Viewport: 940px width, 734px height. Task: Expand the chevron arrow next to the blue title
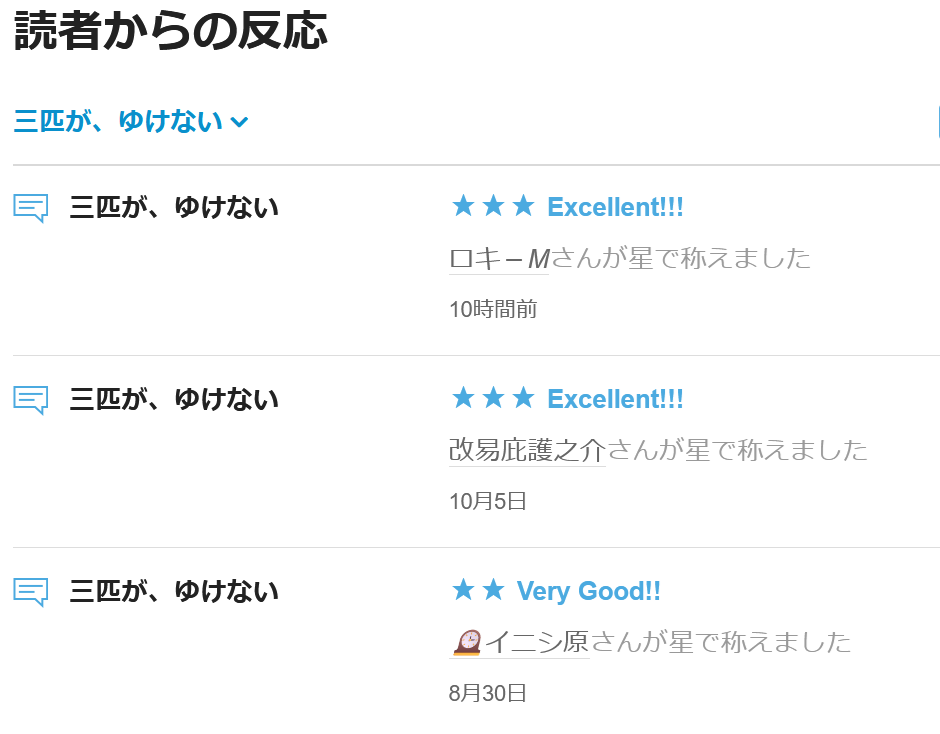click(239, 123)
